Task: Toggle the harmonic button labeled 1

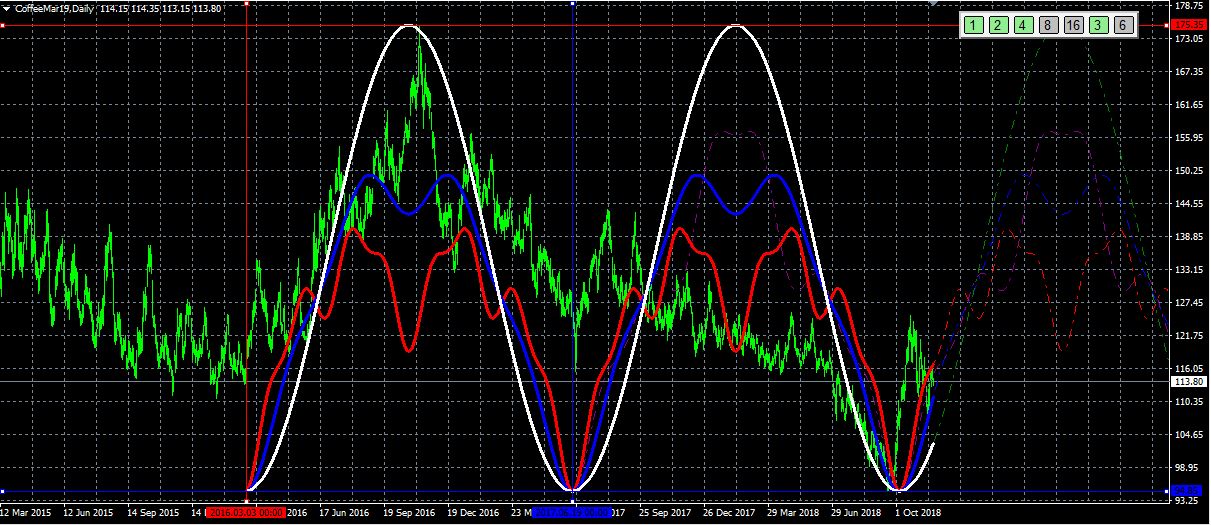Action: pyautogui.click(x=973, y=25)
